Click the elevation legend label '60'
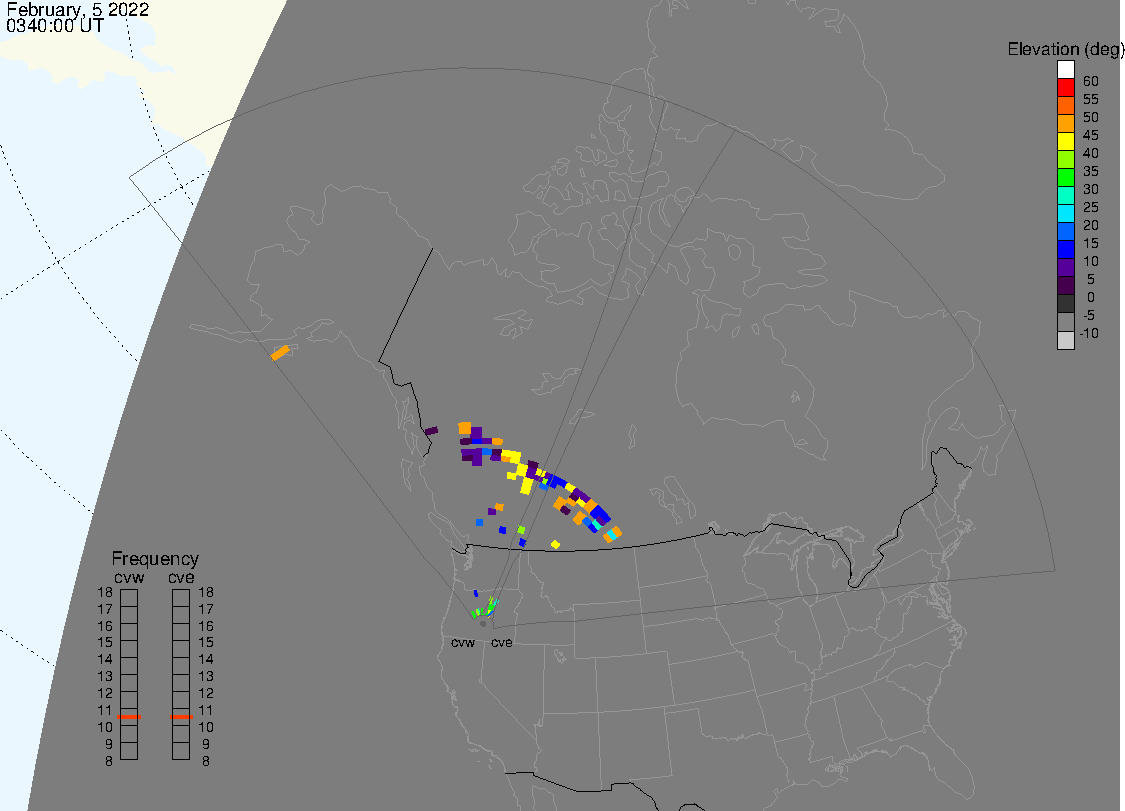1125x811 pixels. pyautogui.click(x=1091, y=81)
